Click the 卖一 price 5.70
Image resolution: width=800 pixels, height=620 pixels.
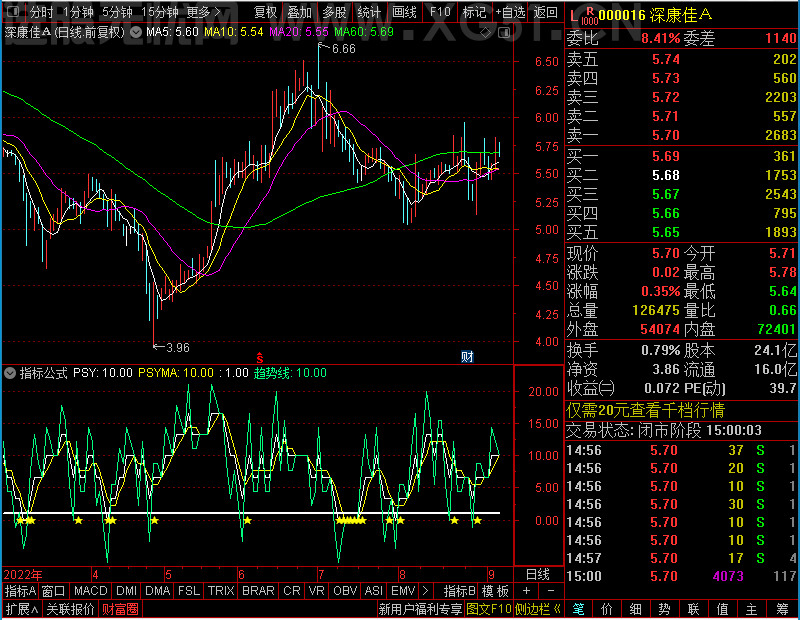tap(666, 135)
